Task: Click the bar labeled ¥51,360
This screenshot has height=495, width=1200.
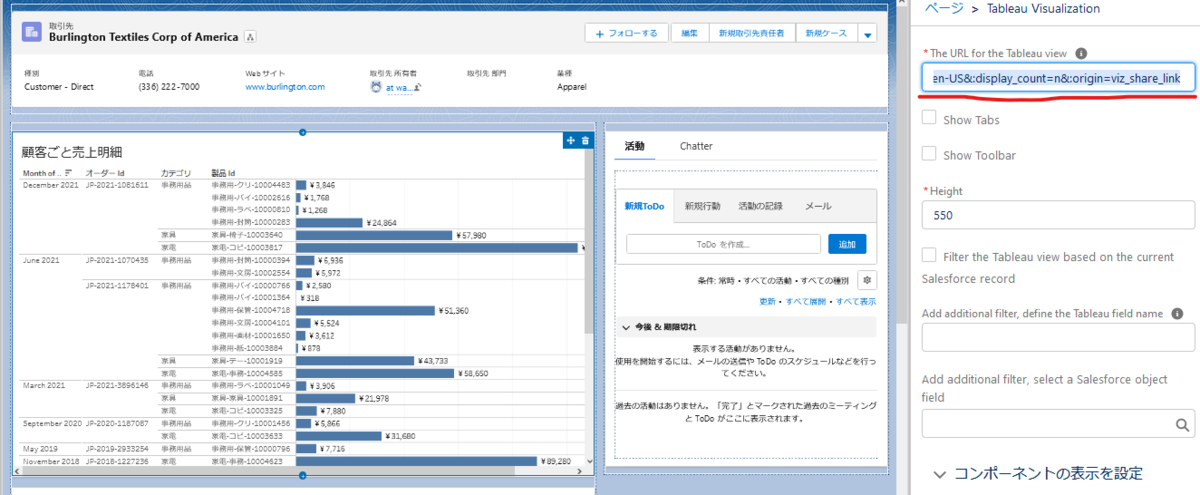Action: 366,310
